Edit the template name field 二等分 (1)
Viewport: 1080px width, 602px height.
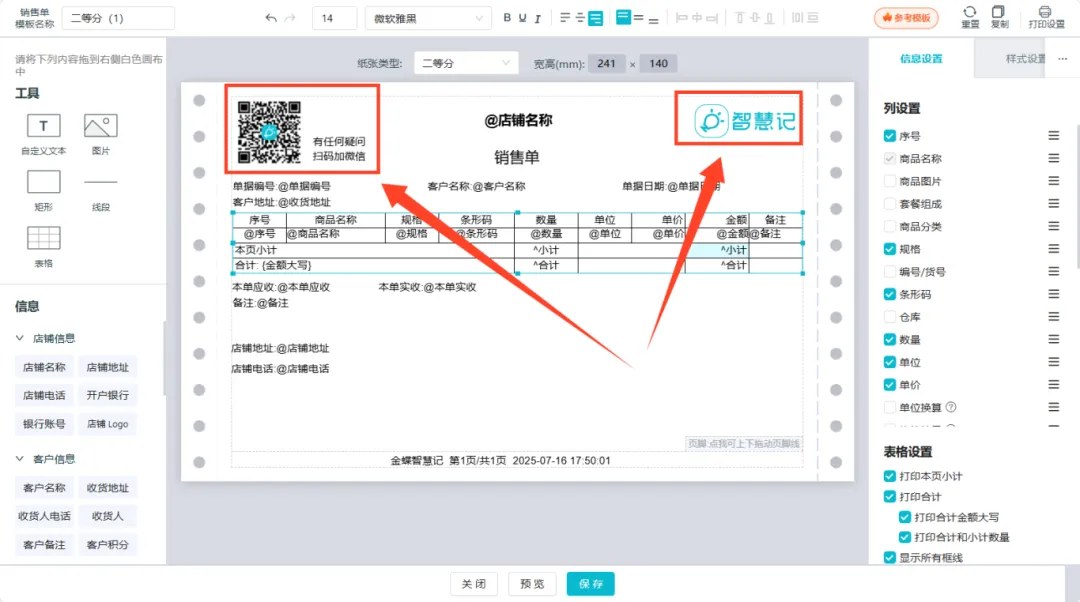118,18
